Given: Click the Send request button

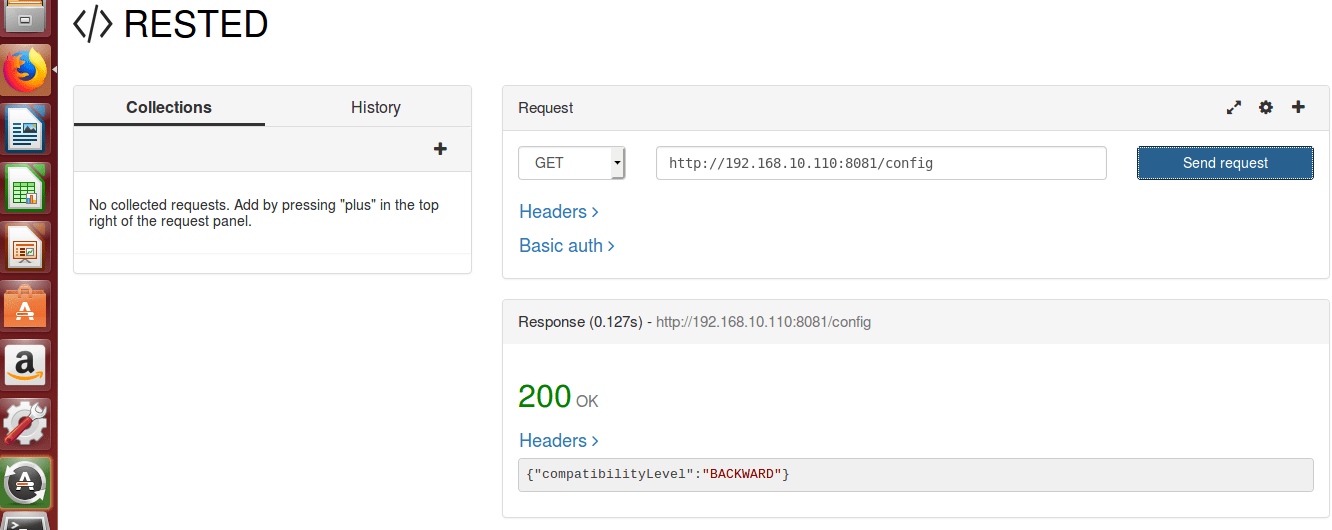Looking at the screenshot, I should click(1225, 163).
